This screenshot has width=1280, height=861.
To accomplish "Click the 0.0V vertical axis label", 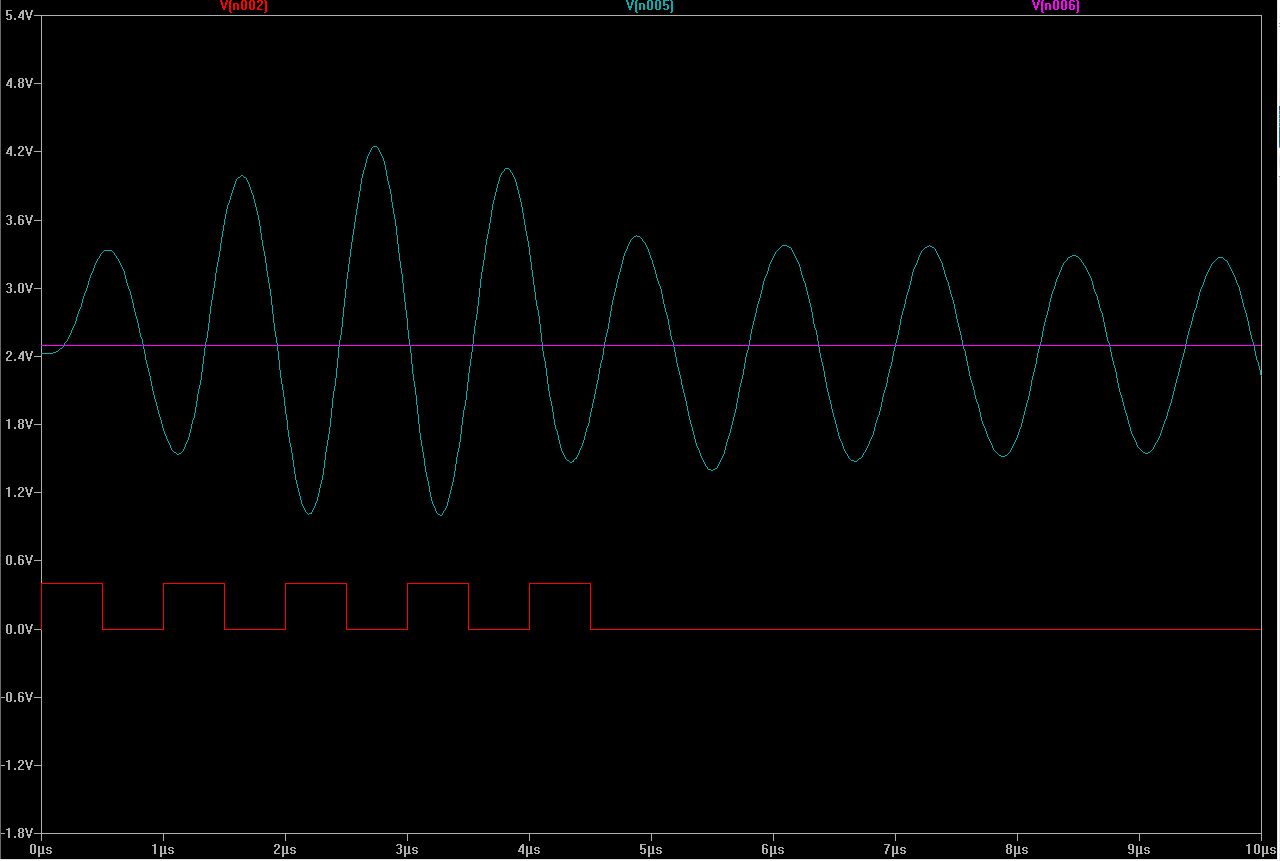I will 19,630.
